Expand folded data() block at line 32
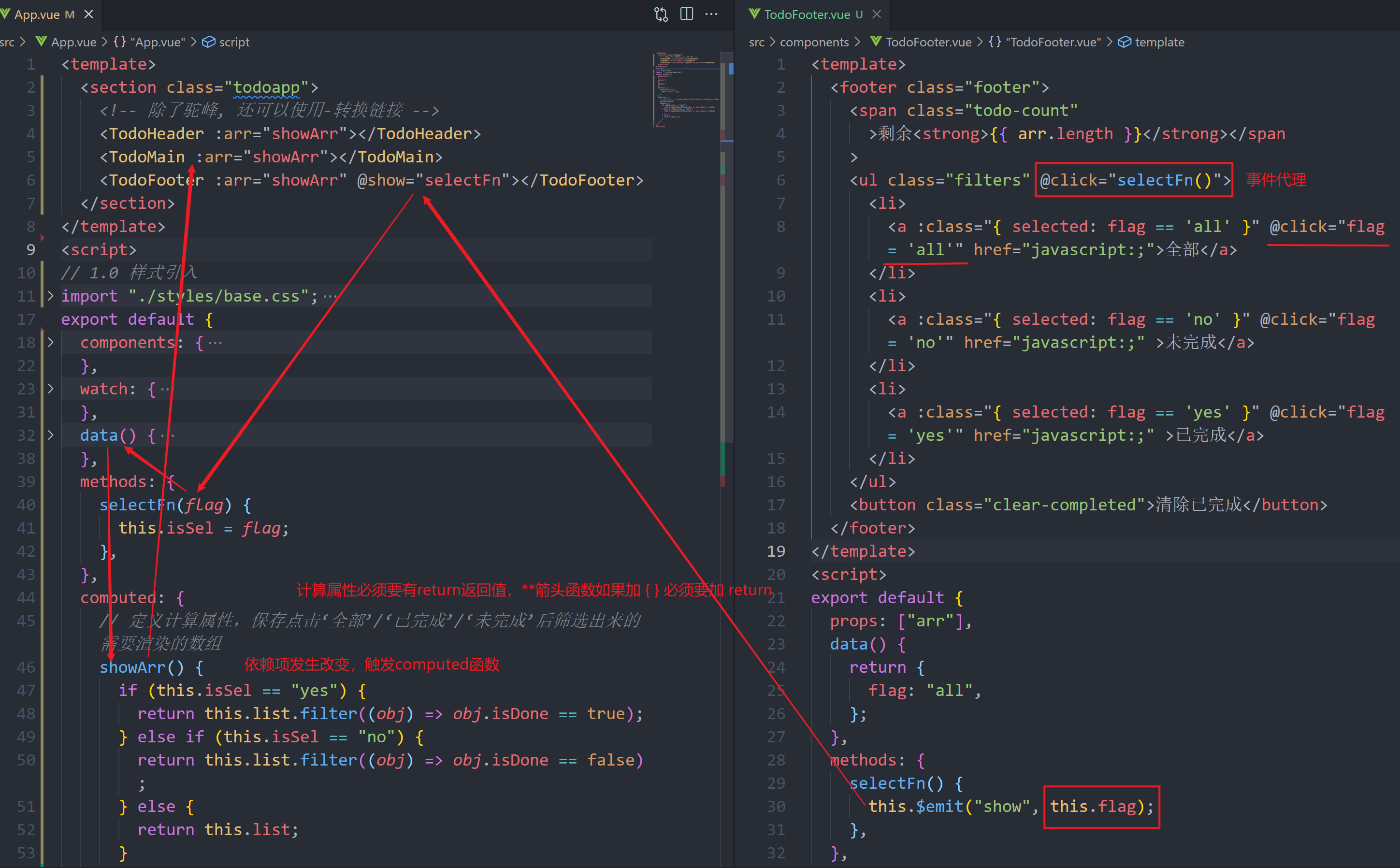Screen dimensions: 1400x868 click(51, 435)
